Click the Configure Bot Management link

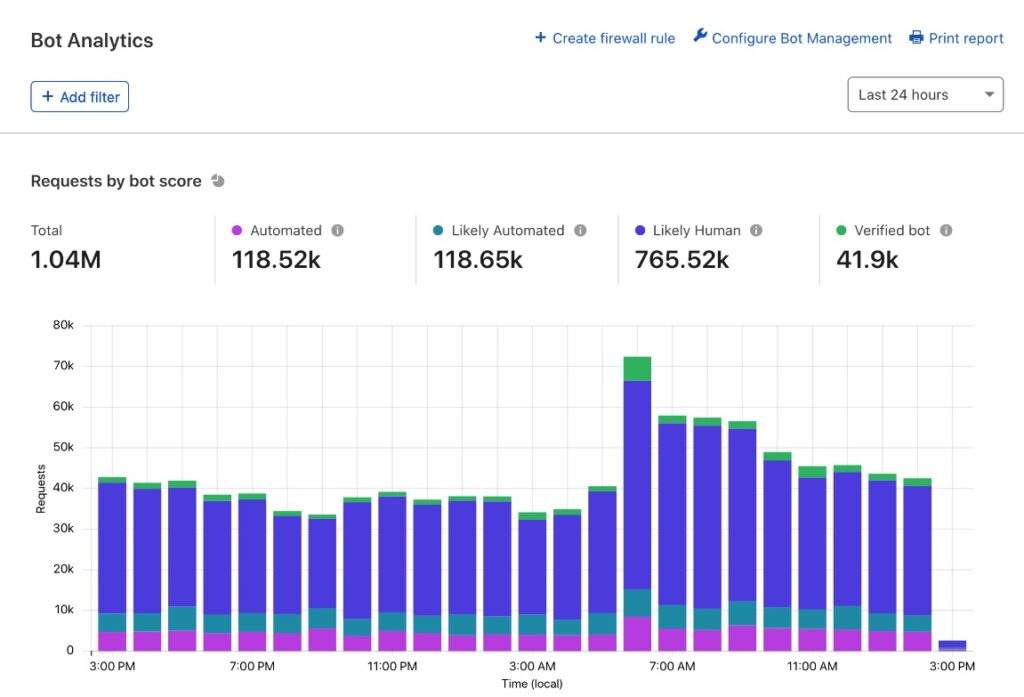801,37
